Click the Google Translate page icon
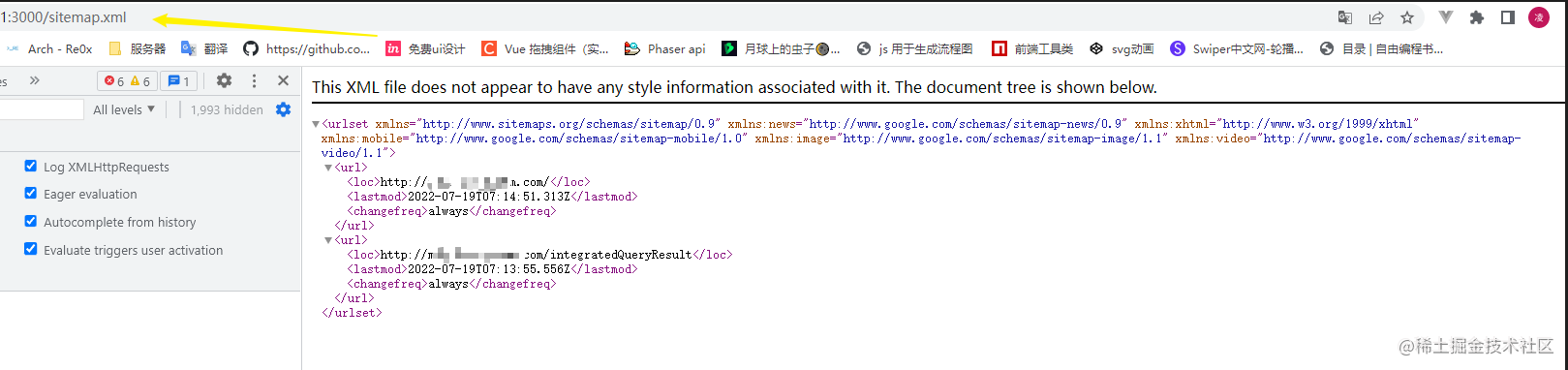Viewport: 1568px width, 370px height. [1345, 17]
